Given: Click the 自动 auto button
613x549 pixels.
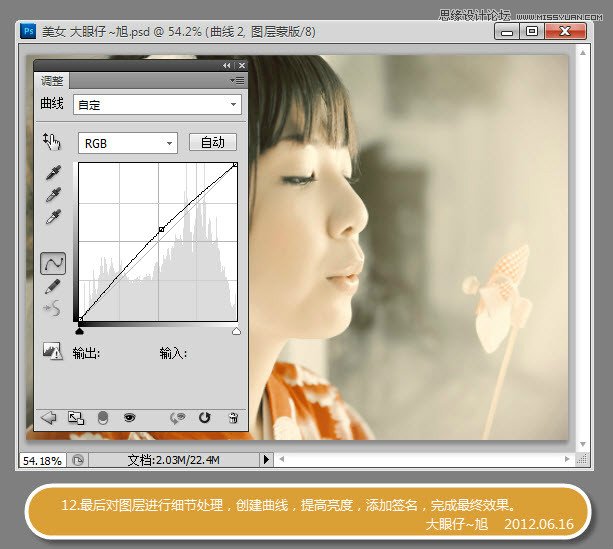Looking at the screenshot, I should (x=213, y=142).
